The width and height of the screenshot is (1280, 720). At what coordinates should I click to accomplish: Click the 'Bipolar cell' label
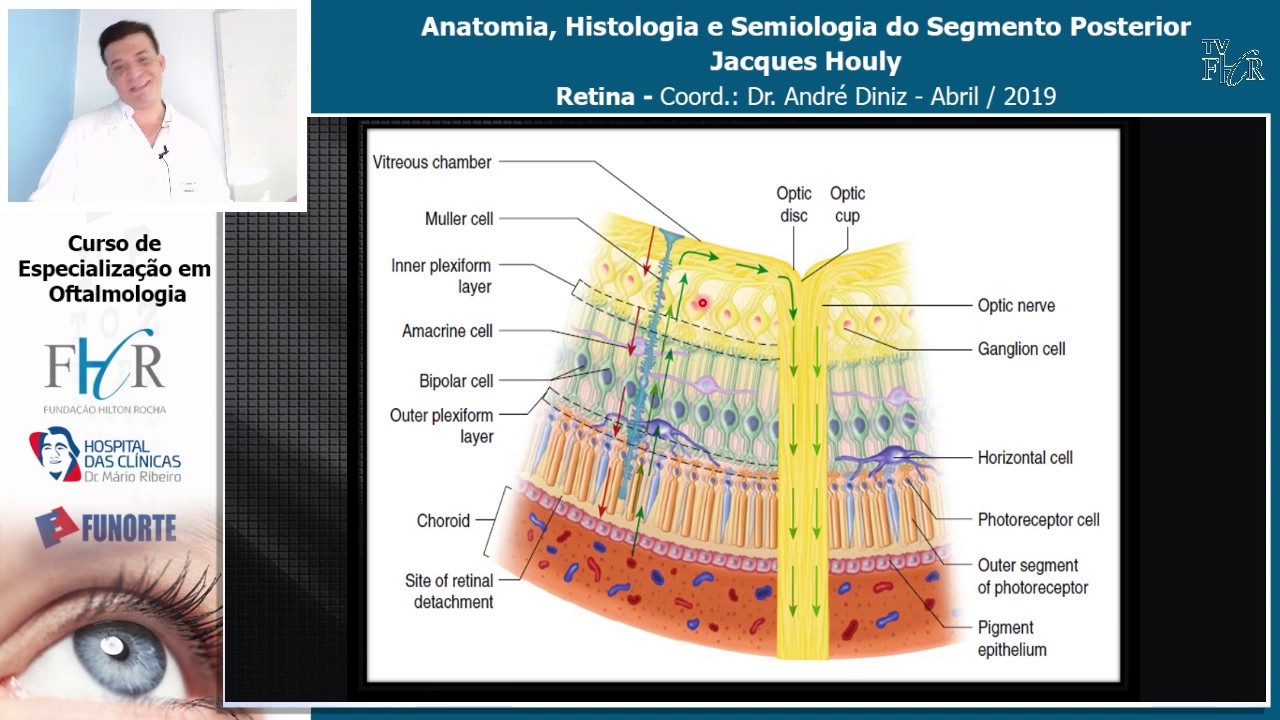click(x=456, y=381)
